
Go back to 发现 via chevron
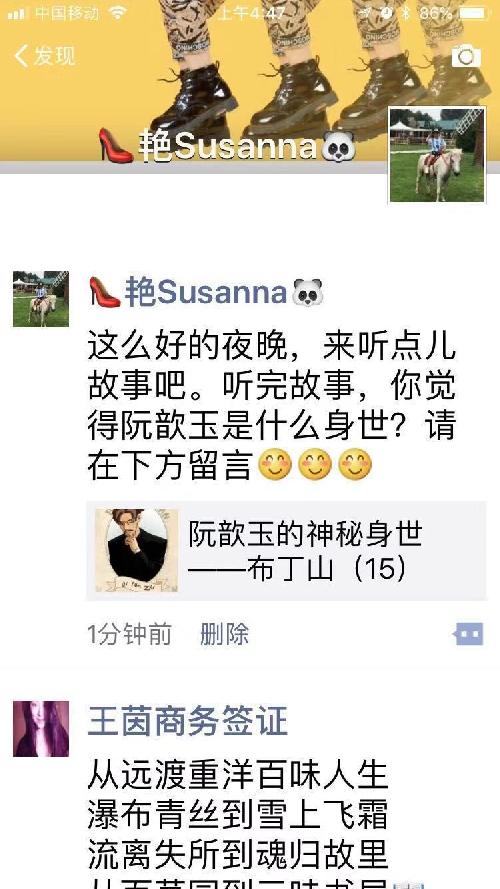(x=21, y=56)
